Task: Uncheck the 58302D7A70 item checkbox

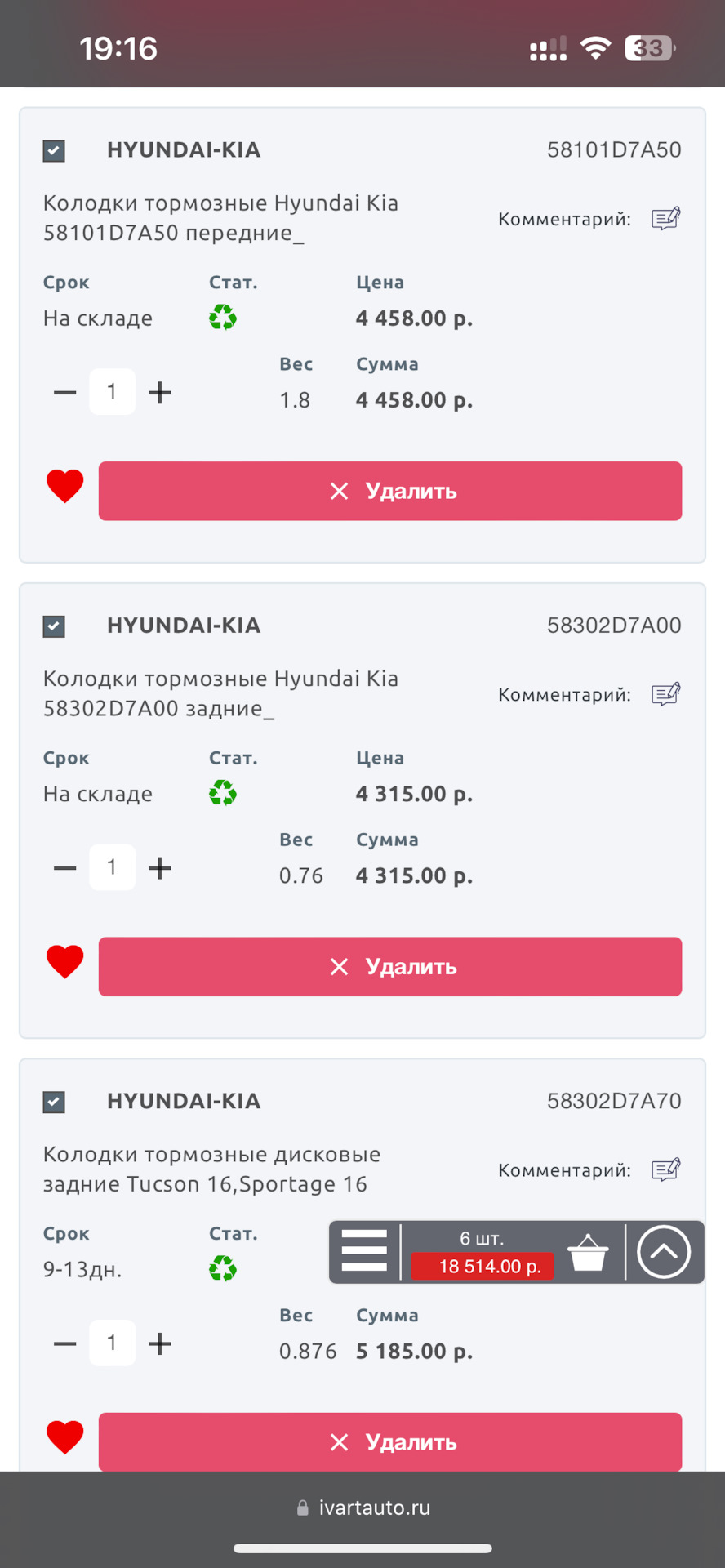Action: (54, 1102)
